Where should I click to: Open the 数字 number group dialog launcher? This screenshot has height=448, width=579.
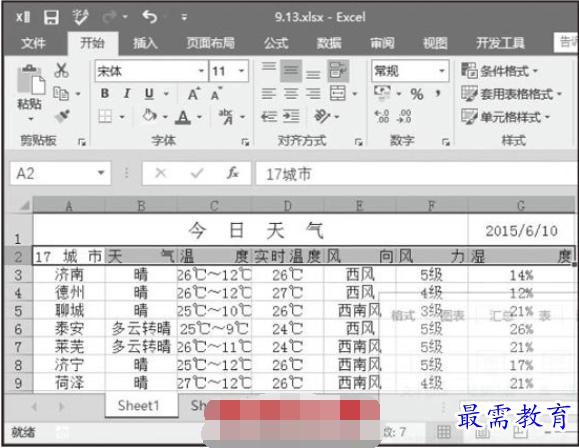pos(446,142)
